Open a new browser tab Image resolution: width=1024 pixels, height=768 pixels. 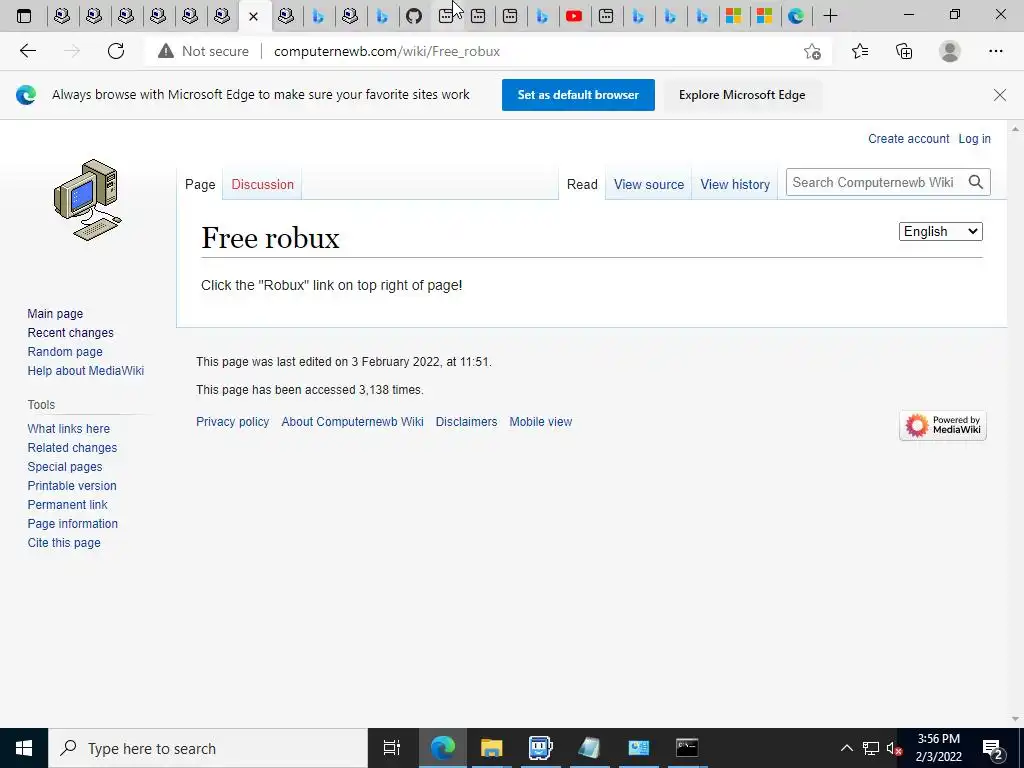point(830,16)
